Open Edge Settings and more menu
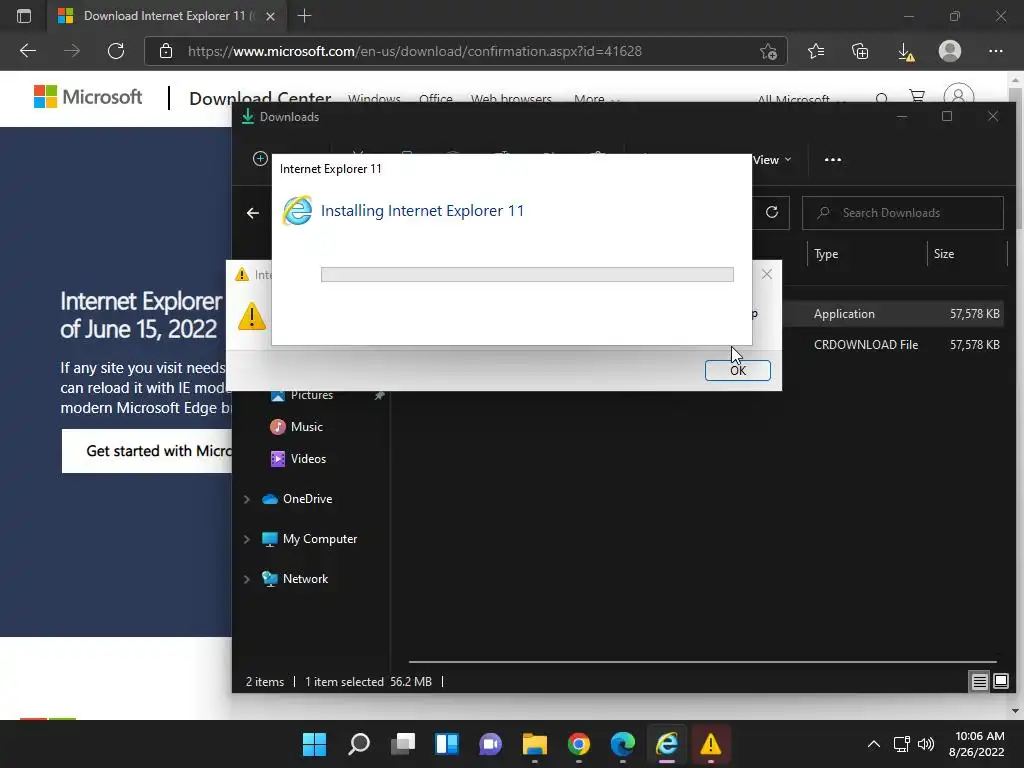This screenshot has width=1024, height=768. [x=995, y=51]
